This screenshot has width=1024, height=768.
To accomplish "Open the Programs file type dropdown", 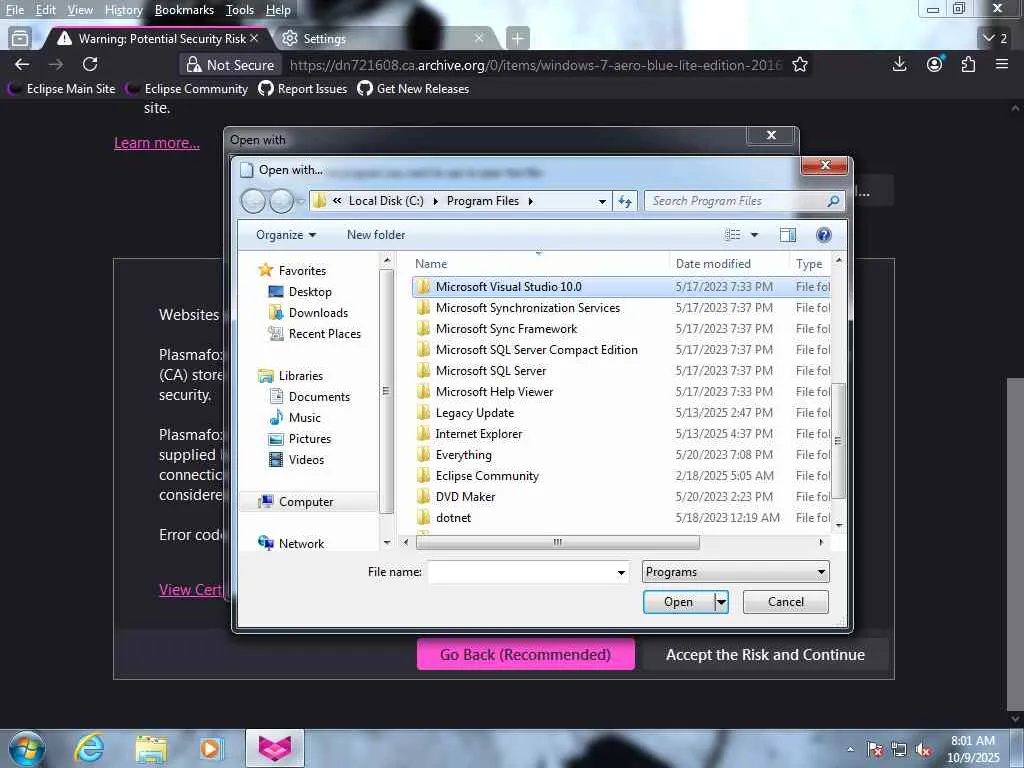I will tap(735, 572).
